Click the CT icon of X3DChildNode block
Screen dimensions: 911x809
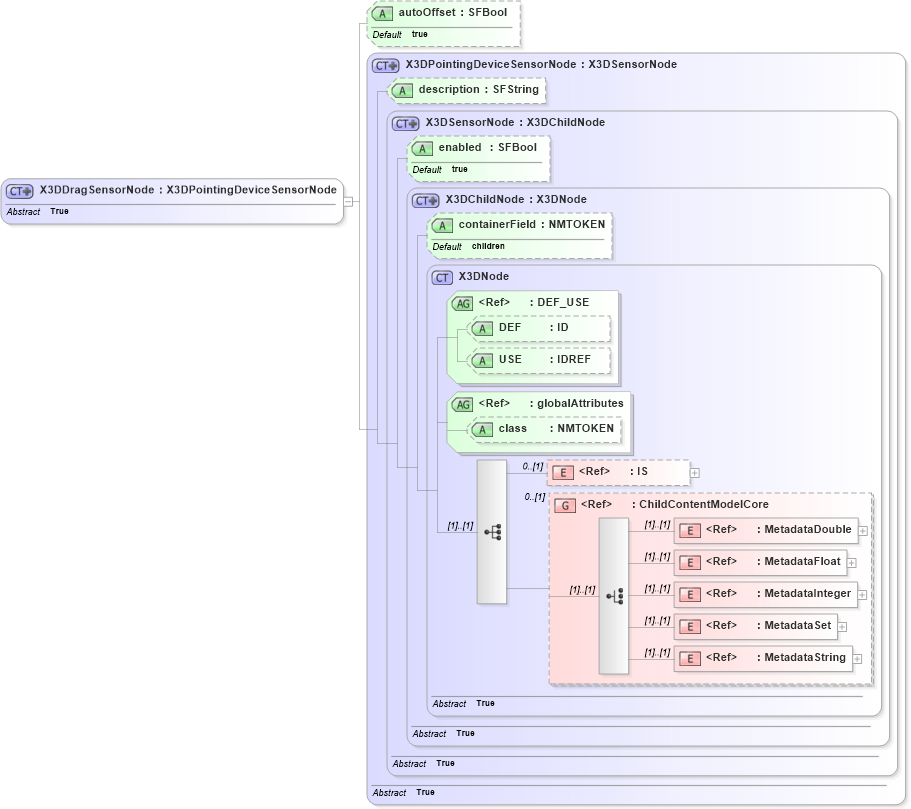click(426, 200)
